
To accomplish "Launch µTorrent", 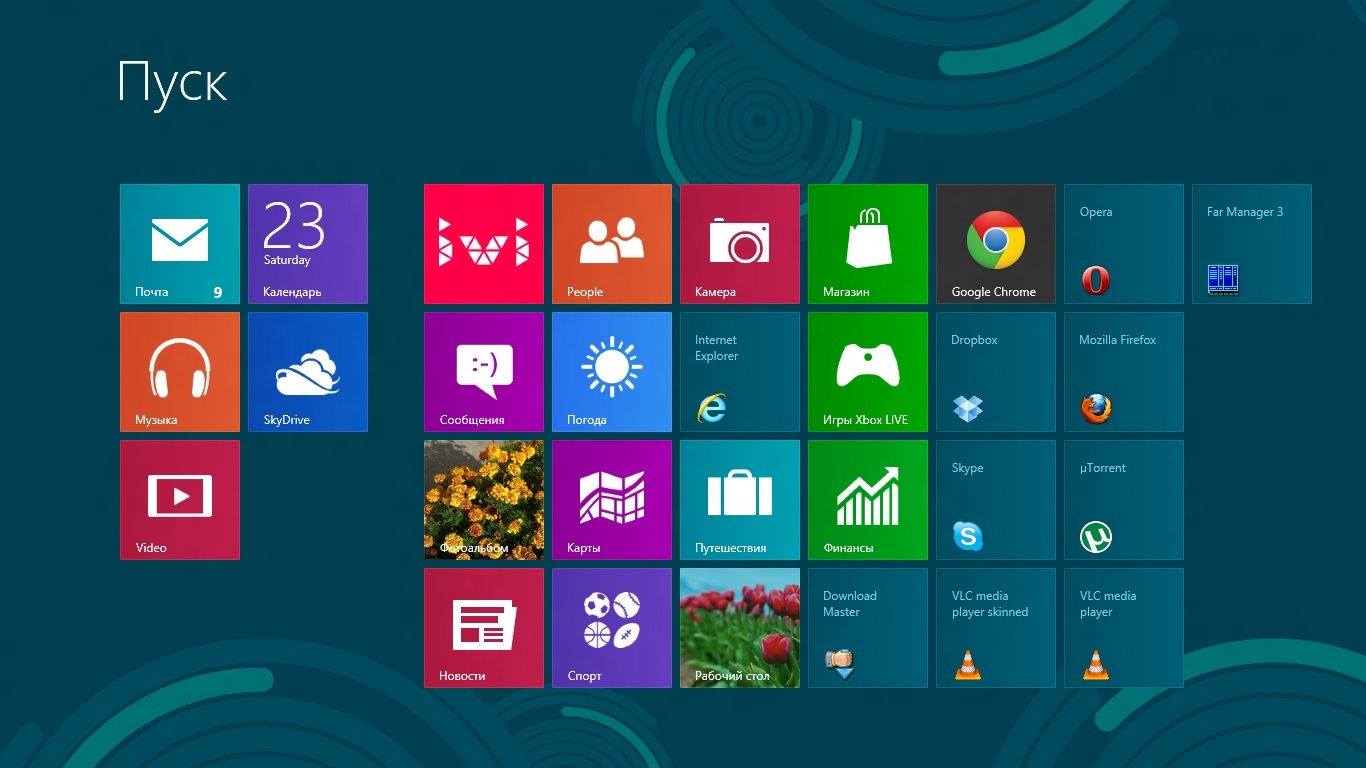I will pyautogui.click(x=1123, y=499).
